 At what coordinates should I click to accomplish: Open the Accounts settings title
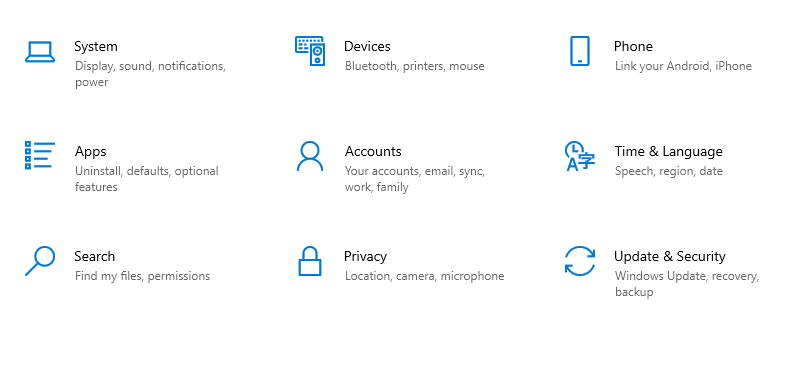(x=373, y=152)
